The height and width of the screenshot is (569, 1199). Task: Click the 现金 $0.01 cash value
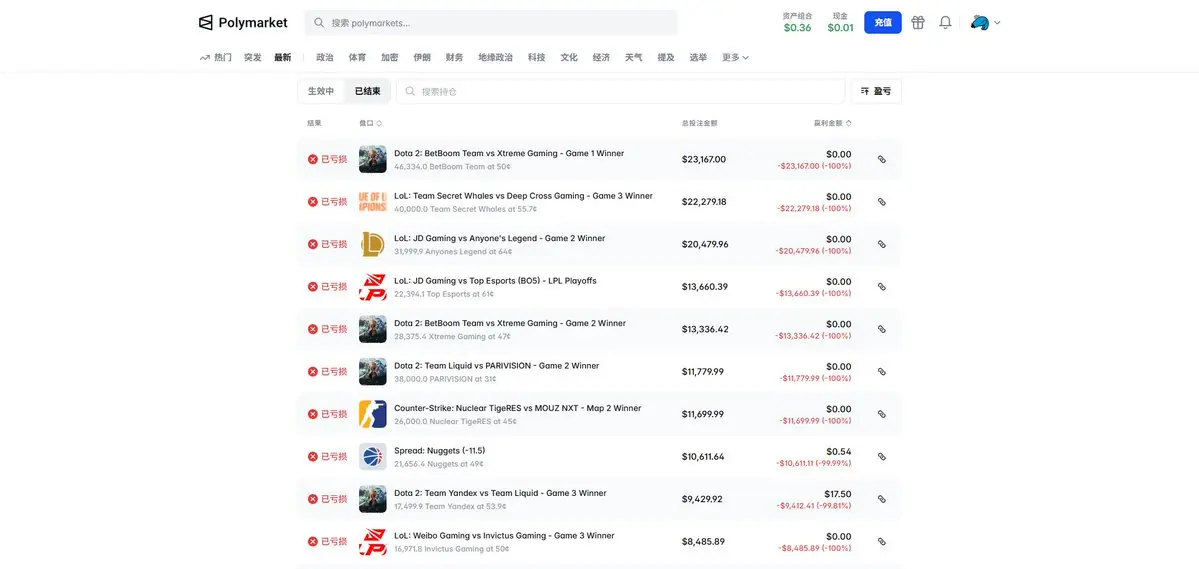(840, 21)
